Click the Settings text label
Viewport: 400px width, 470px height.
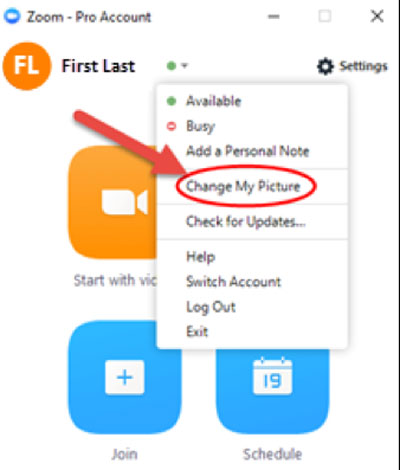(363, 66)
